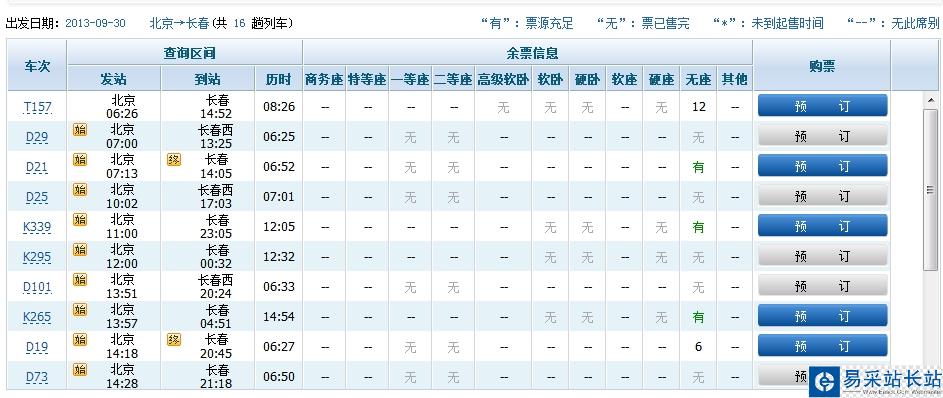Open train K265 details link
943x398 pixels.
37,317
